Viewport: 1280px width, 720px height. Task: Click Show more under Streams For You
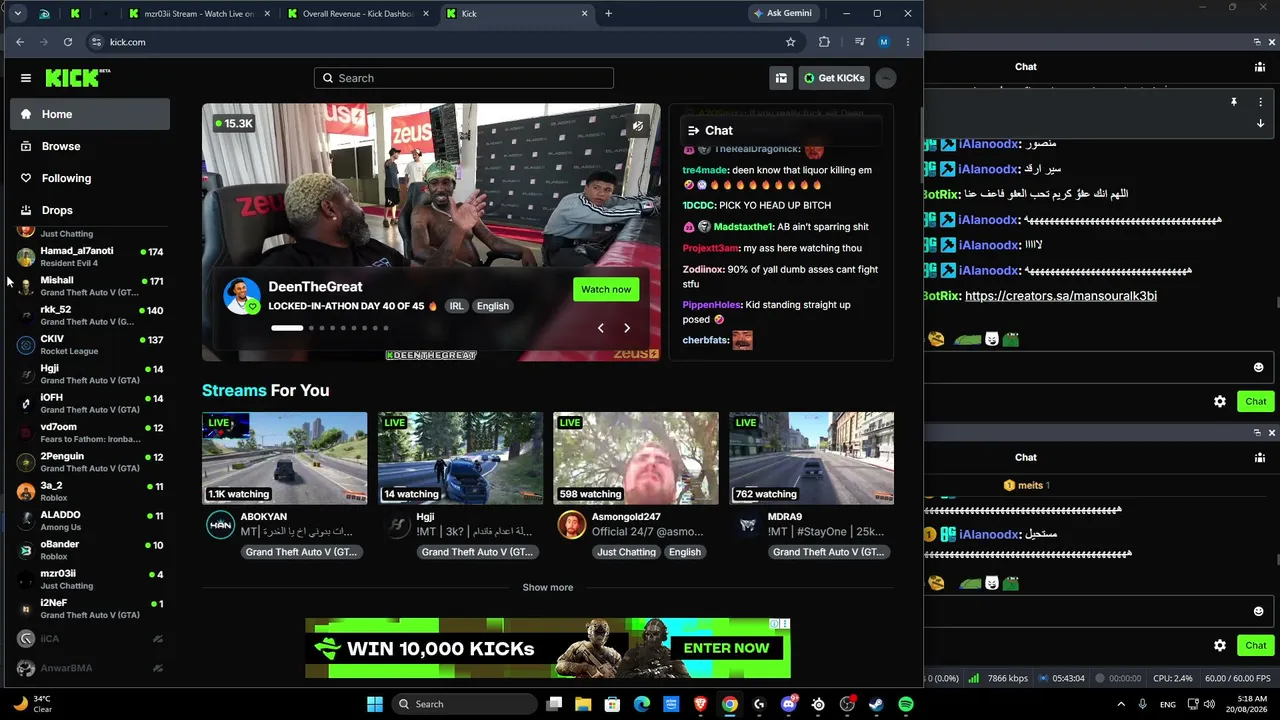coord(548,587)
